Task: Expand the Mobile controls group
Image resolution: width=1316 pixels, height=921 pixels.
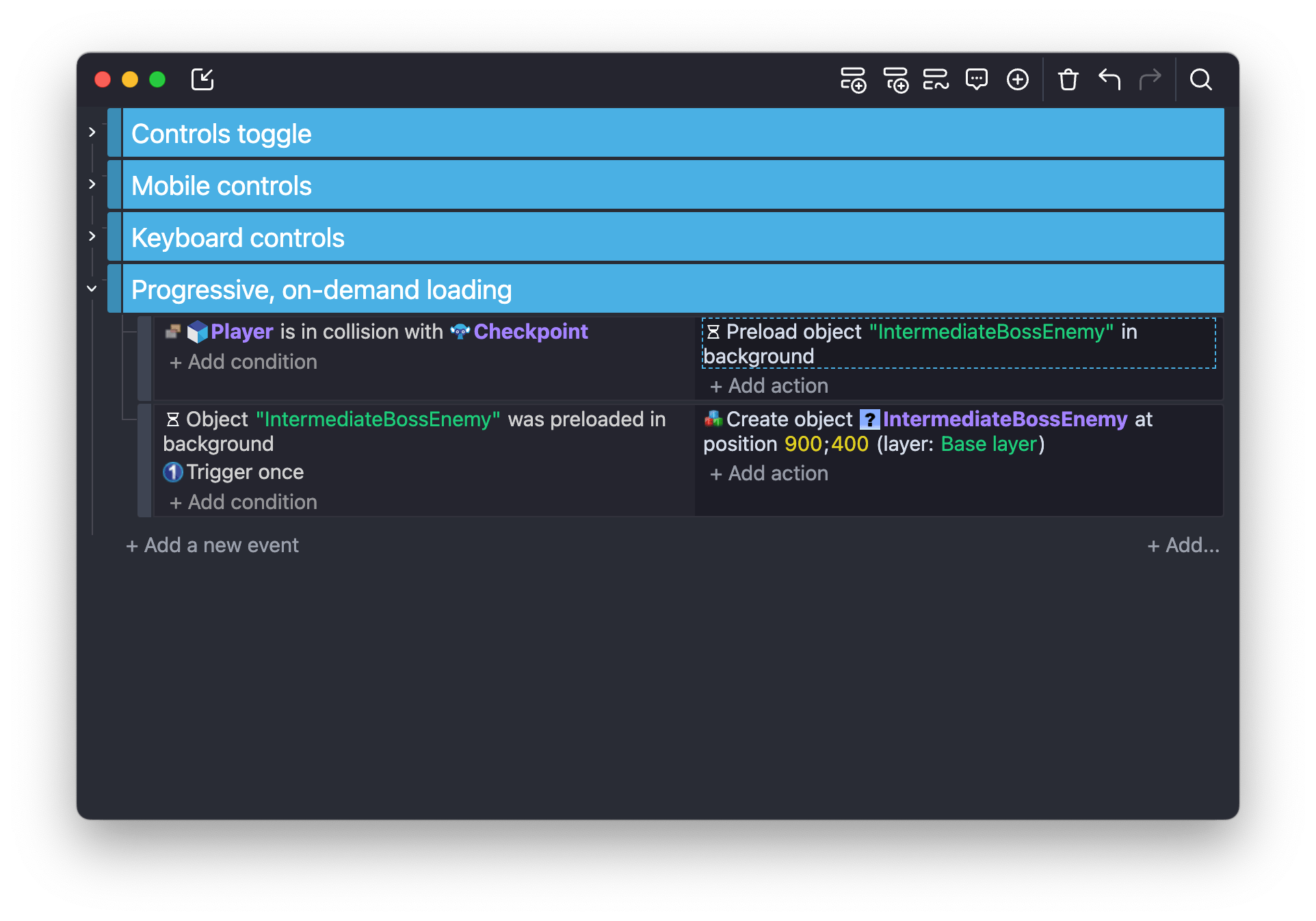Action: 92,184
